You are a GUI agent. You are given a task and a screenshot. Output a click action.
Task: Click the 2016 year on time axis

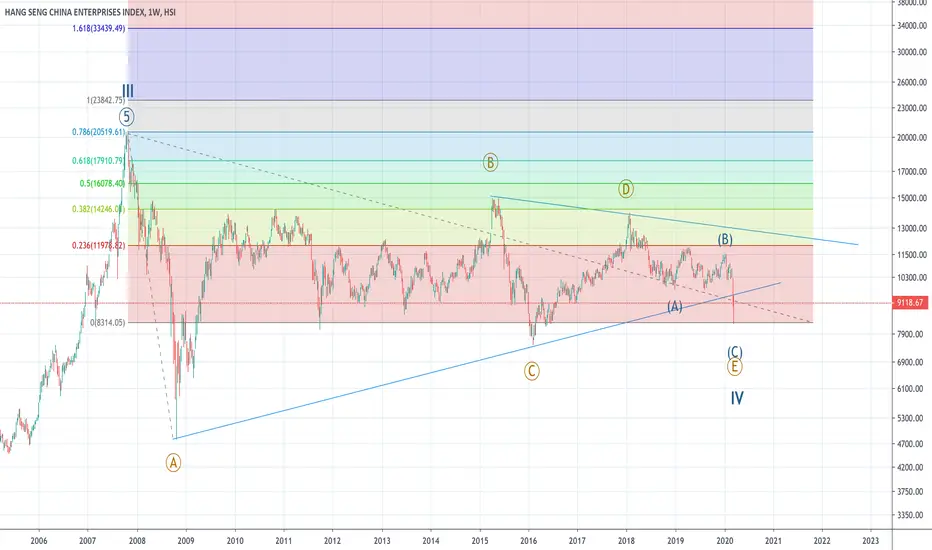(528, 540)
